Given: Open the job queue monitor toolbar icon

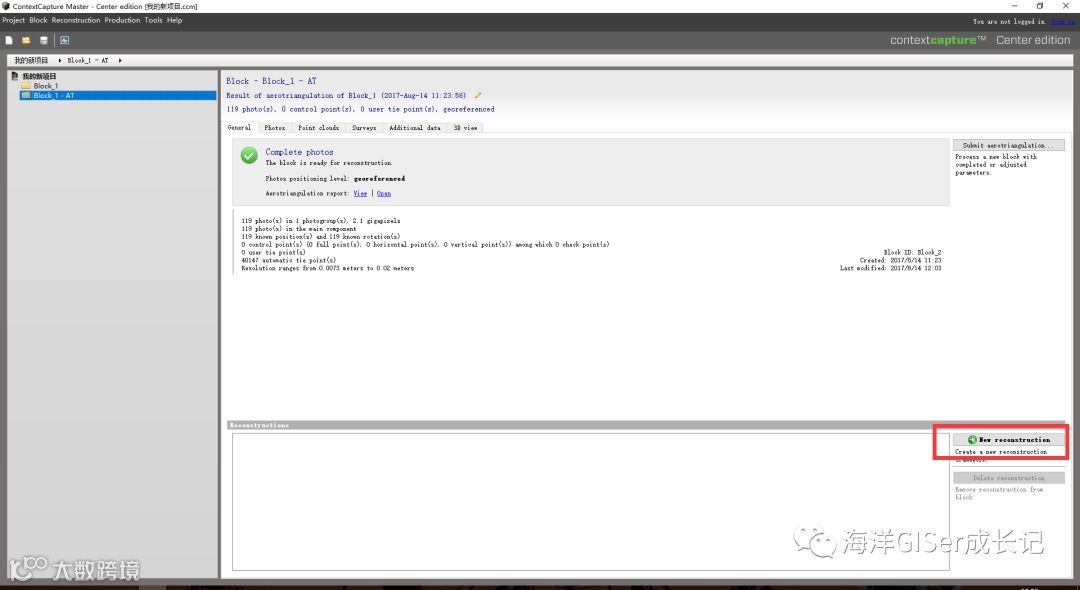Looking at the screenshot, I should 65,41.
